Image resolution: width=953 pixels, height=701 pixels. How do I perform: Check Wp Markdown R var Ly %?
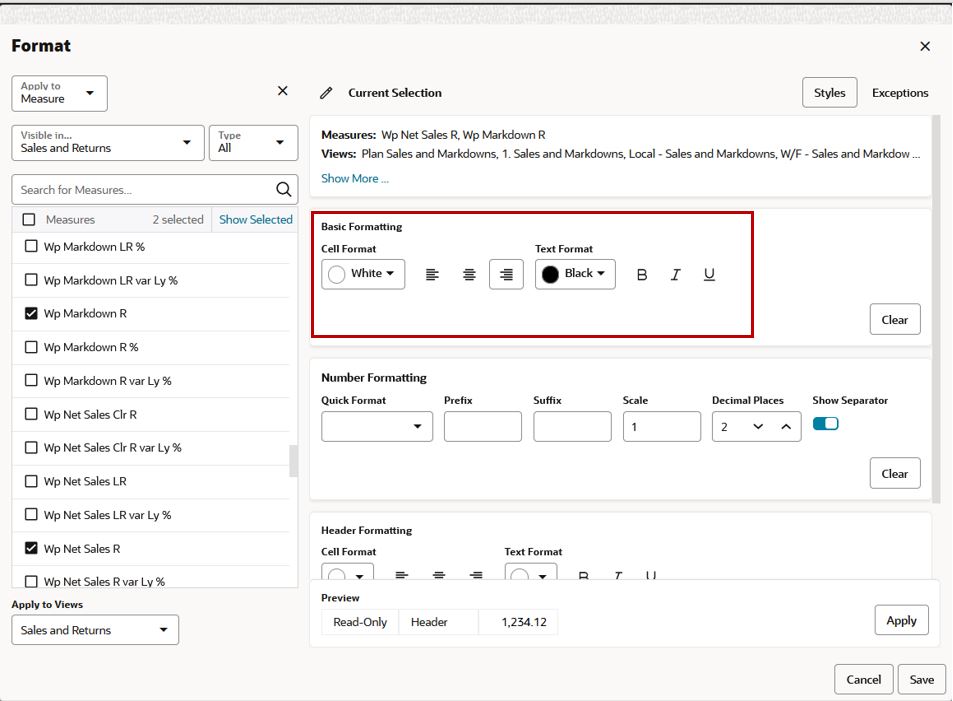[30, 380]
